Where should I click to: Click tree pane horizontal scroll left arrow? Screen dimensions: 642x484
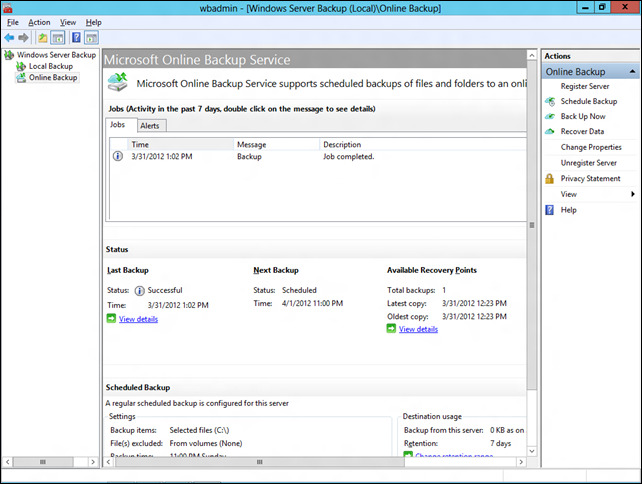[7, 462]
